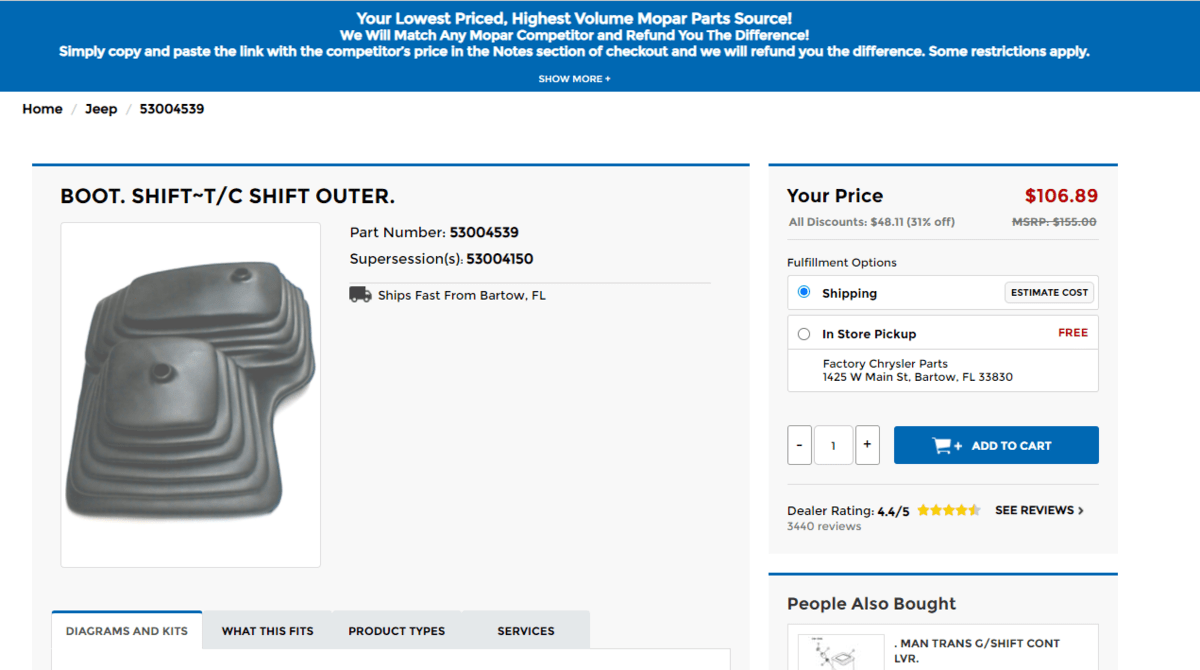Click the quantity input field
1200x670 pixels.
tap(833, 445)
